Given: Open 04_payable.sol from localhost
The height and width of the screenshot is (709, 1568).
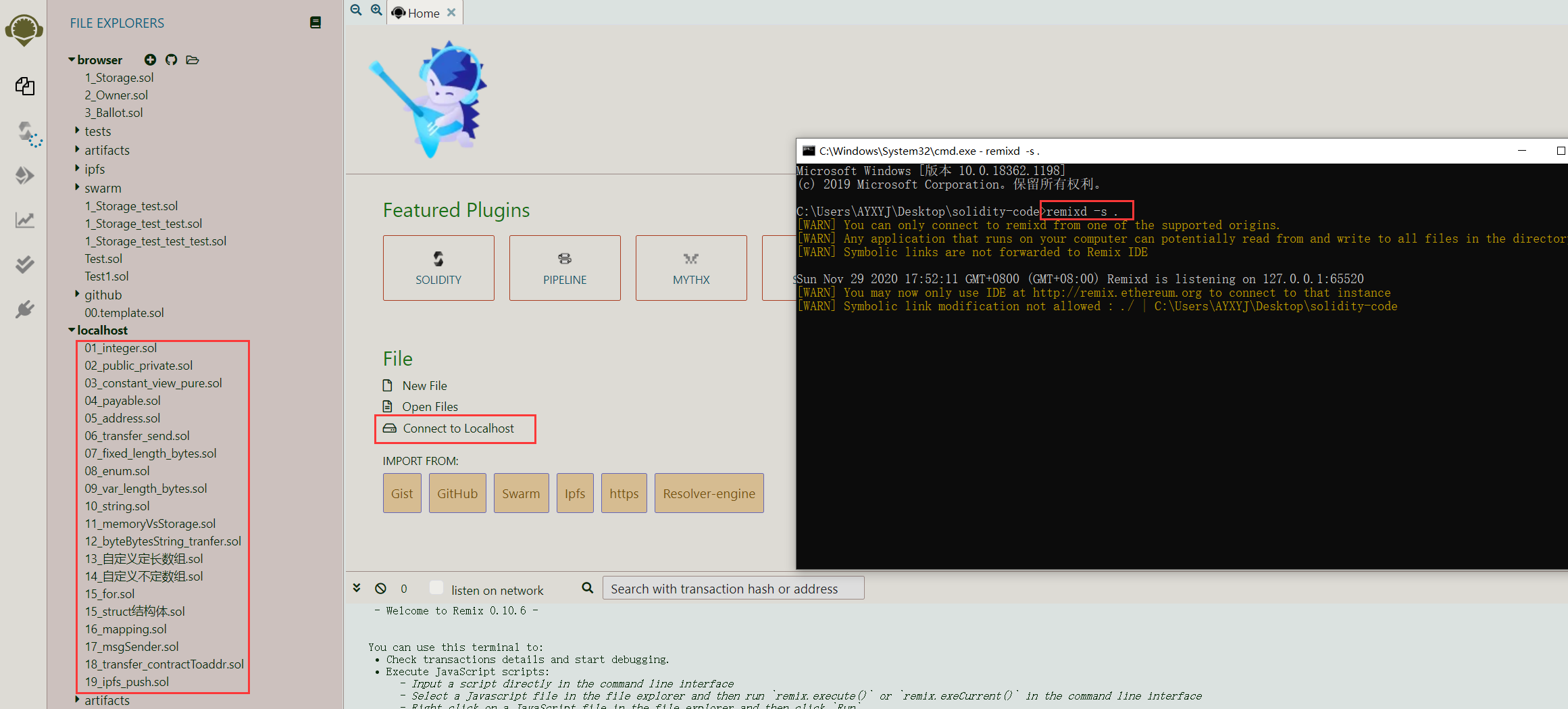Looking at the screenshot, I should (122, 401).
